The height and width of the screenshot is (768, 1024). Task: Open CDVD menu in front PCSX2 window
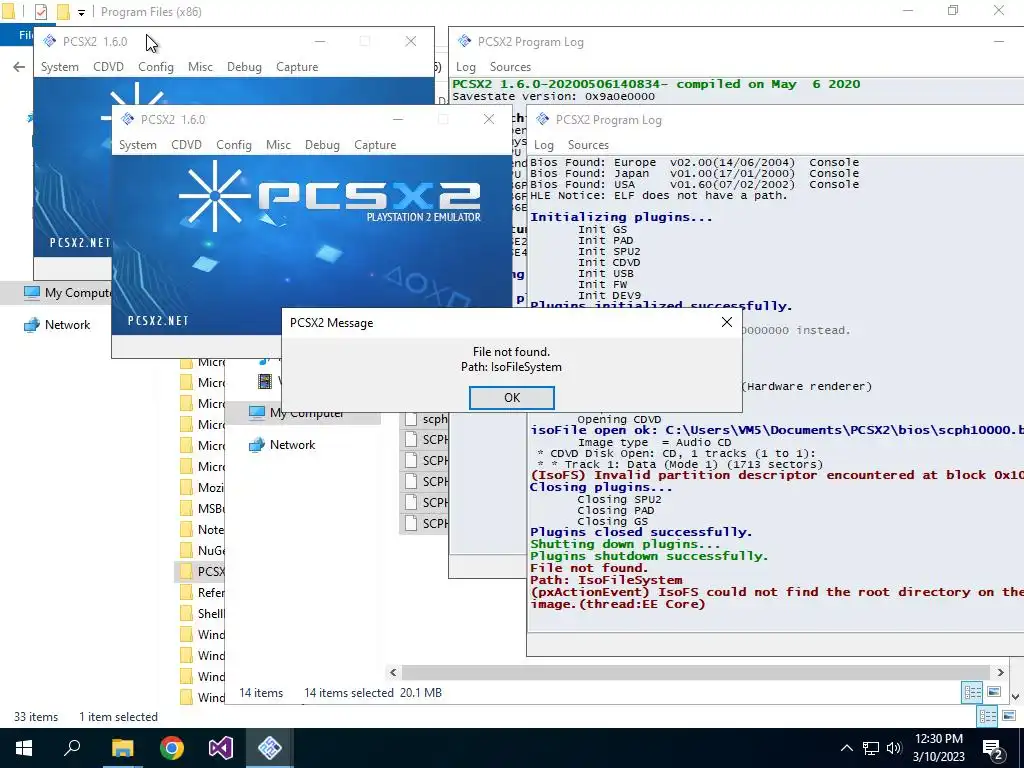[186, 145]
